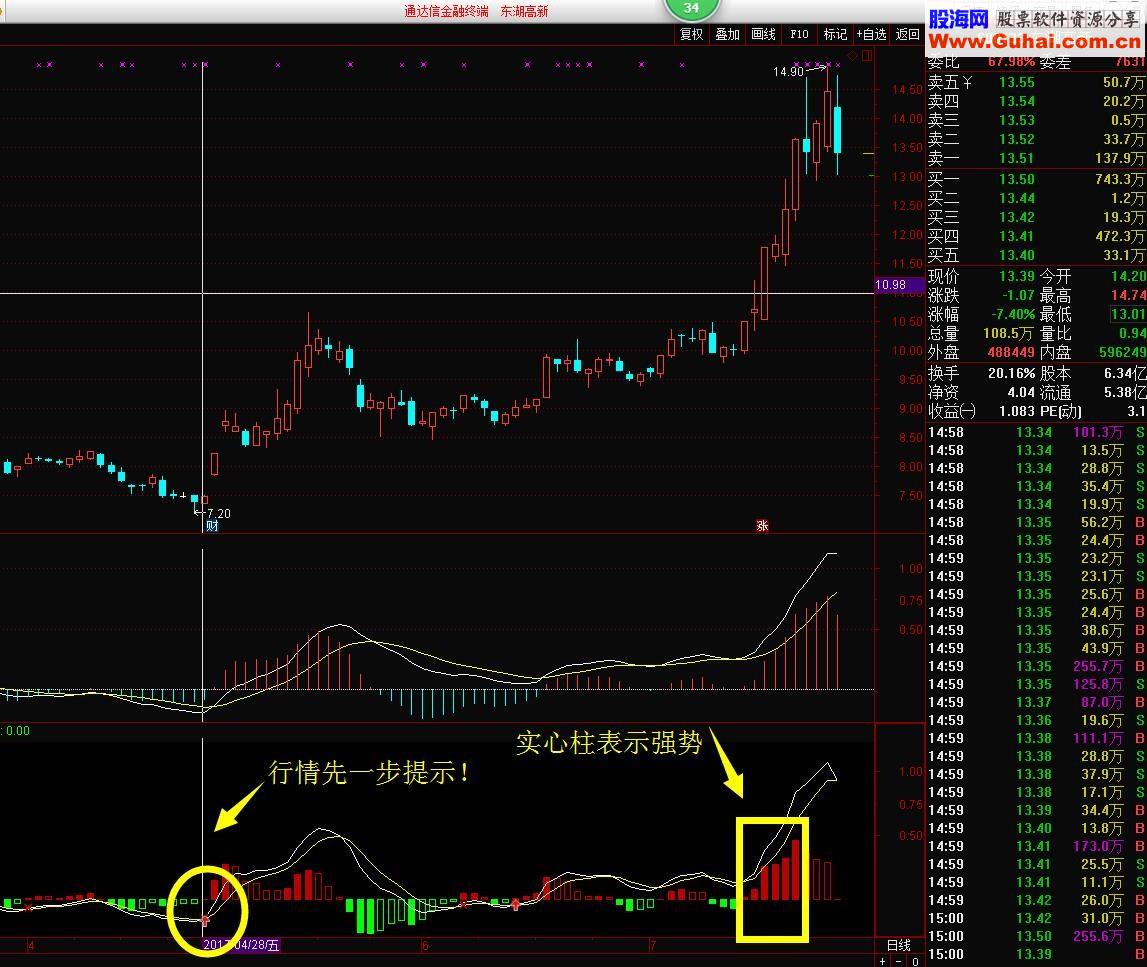Click the 涨 marker below candlesticks

(762, 525)
